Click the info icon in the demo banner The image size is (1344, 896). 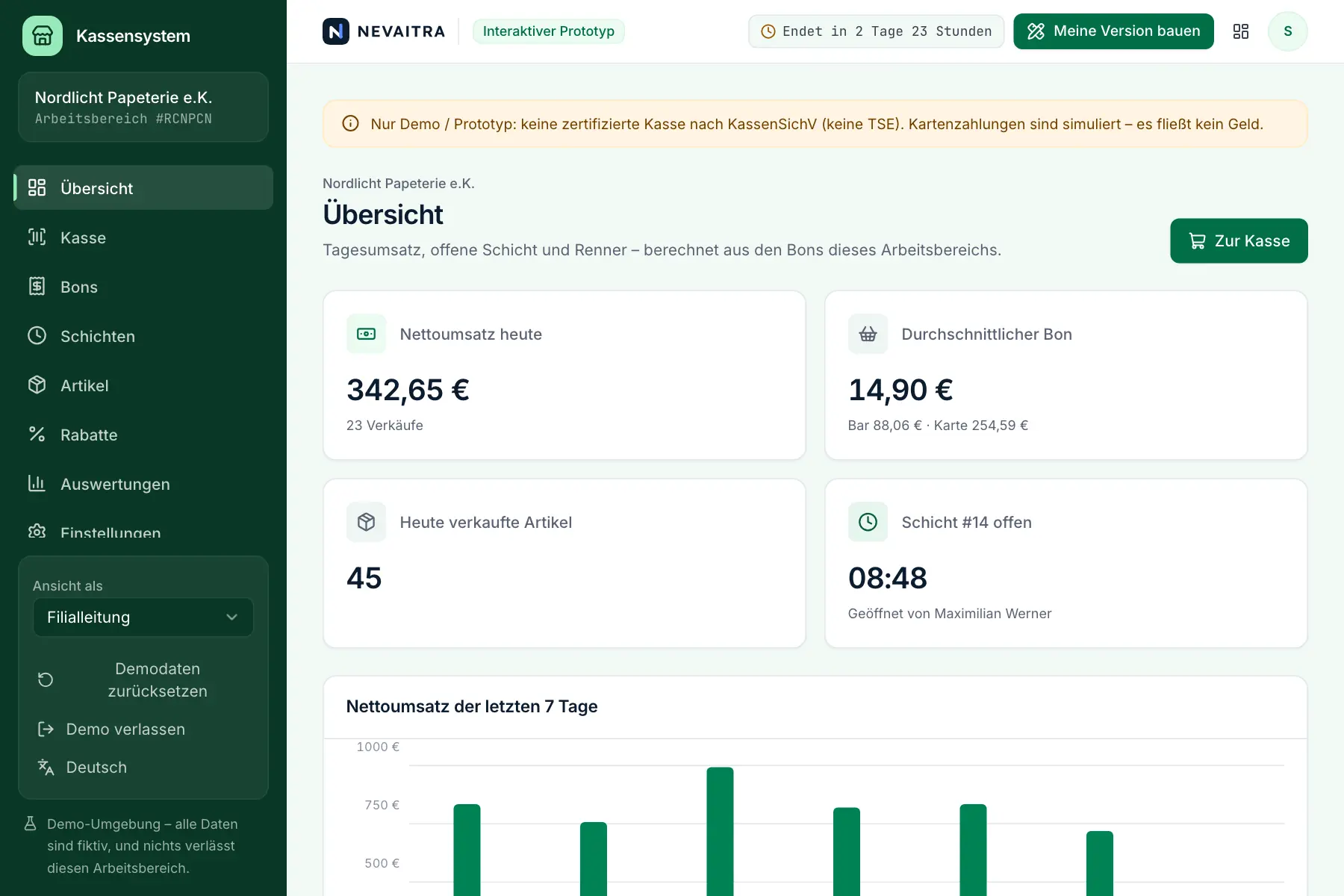point(350,124)
